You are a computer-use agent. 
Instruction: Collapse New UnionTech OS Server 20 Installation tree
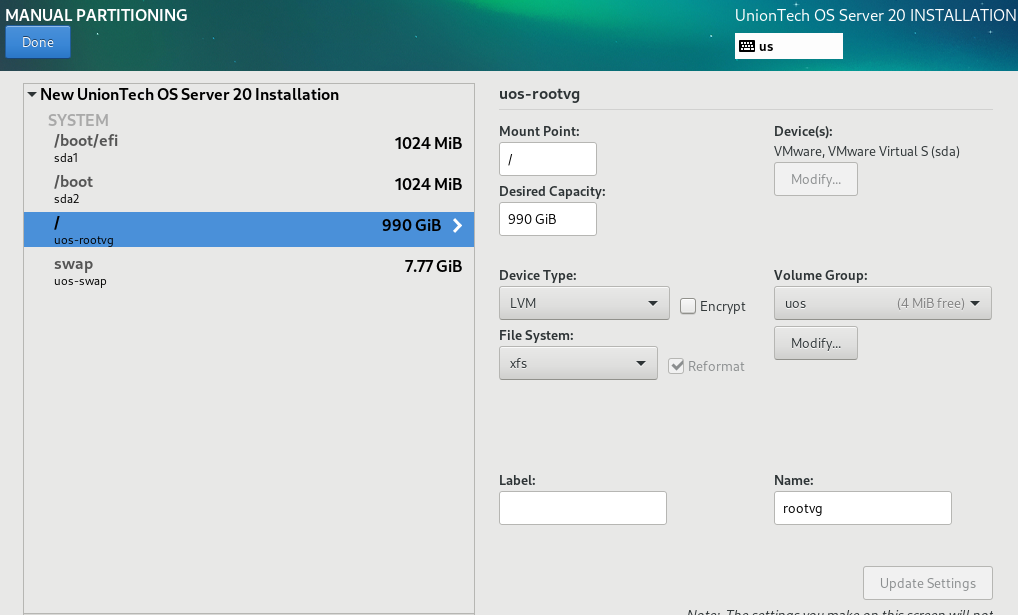[32, 94]
